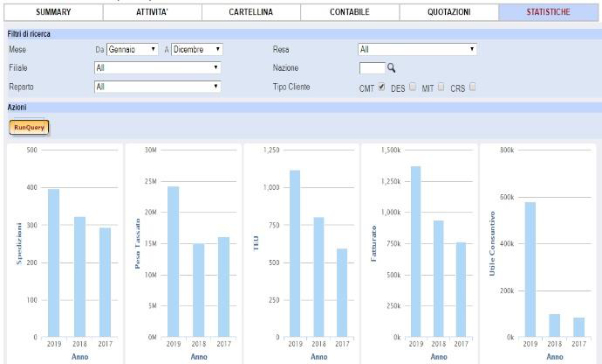Screen dimensions: 602x364
Task: Click the Fatturato axis title
Action: (x=374, y=243)
